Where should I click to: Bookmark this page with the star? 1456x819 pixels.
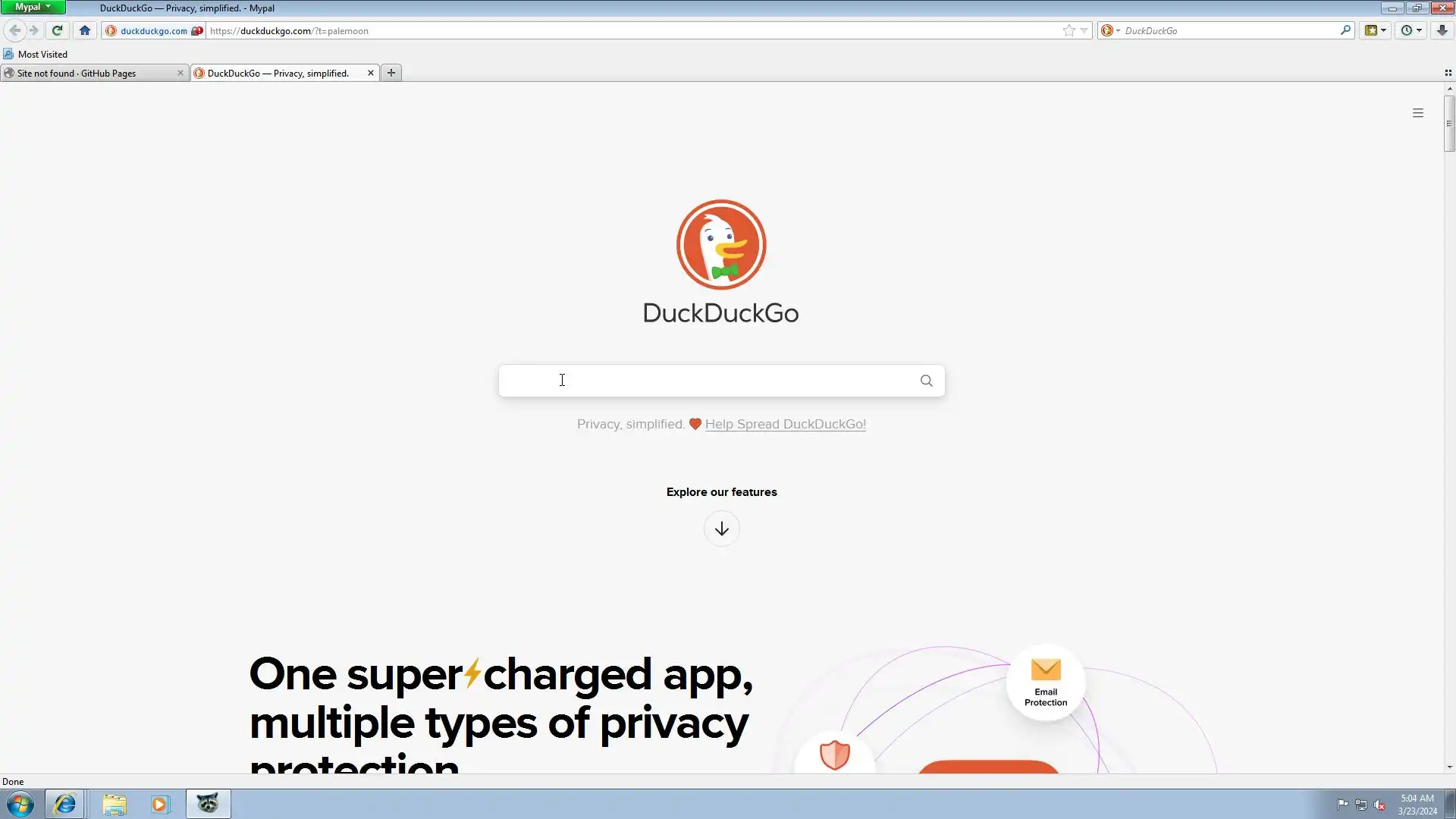1068,30
